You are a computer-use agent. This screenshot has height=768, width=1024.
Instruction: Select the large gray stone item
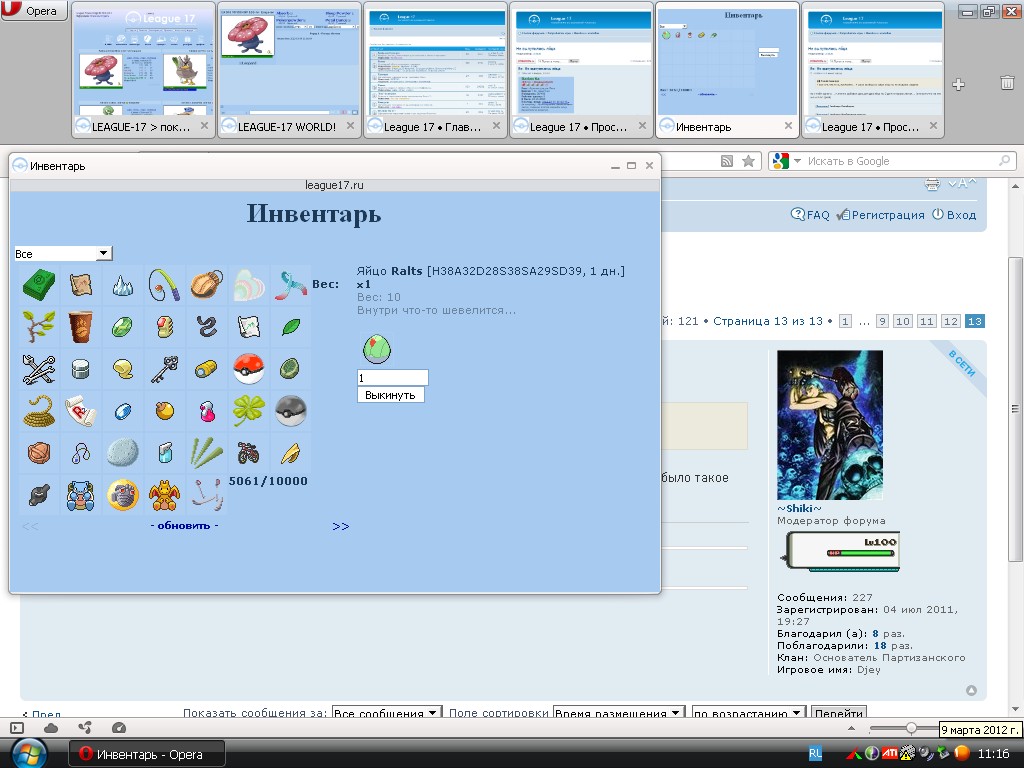pos(123,453)
